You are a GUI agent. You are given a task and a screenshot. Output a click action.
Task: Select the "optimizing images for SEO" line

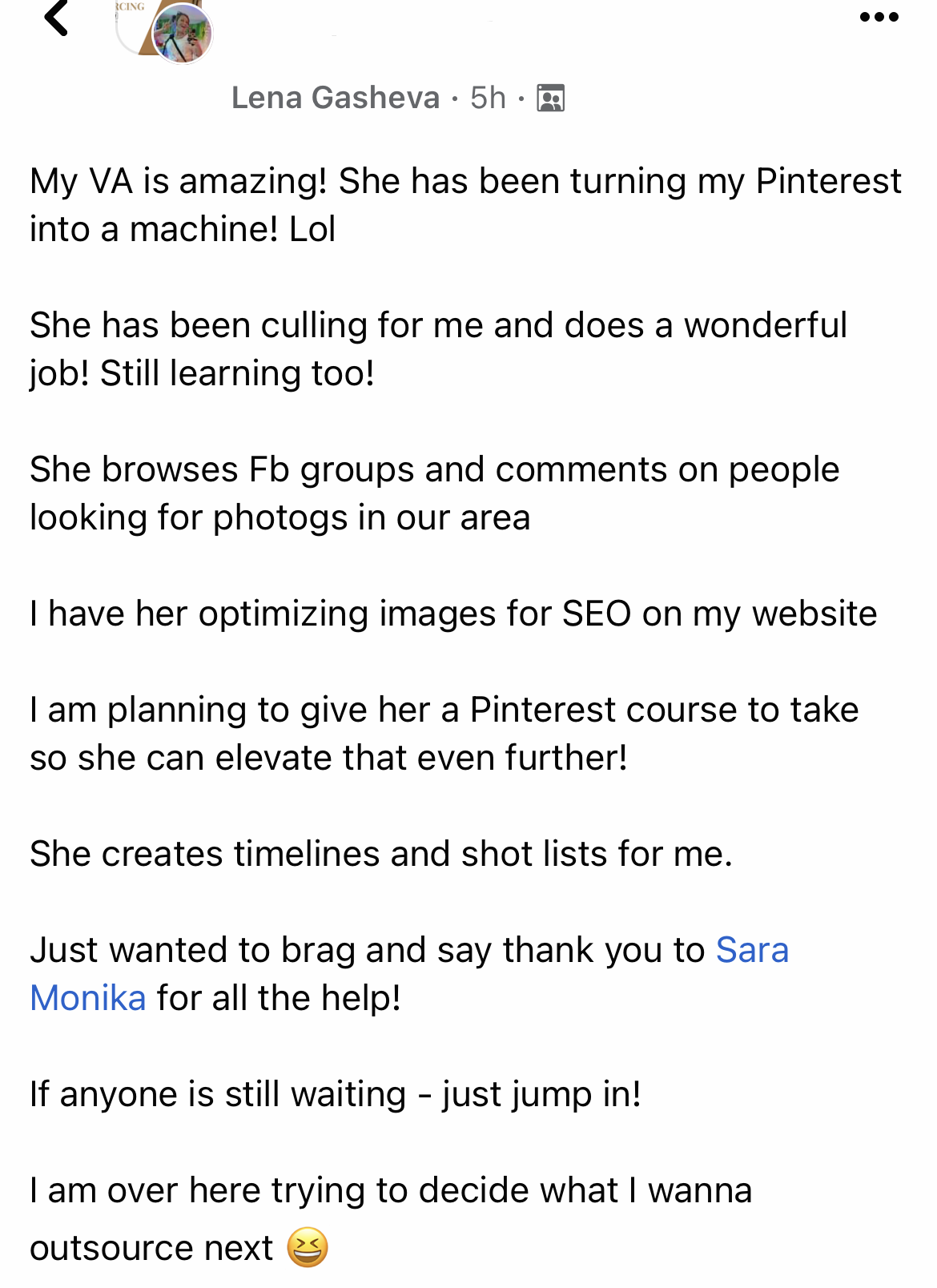pyautogui.click(x=453, y=614)
